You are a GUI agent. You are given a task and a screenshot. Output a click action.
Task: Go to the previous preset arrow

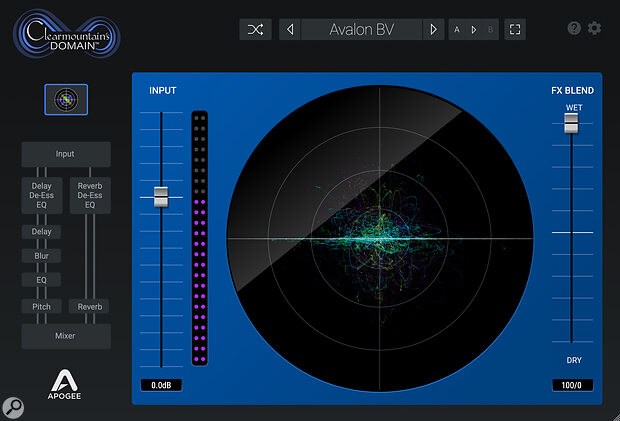[290, 29]
